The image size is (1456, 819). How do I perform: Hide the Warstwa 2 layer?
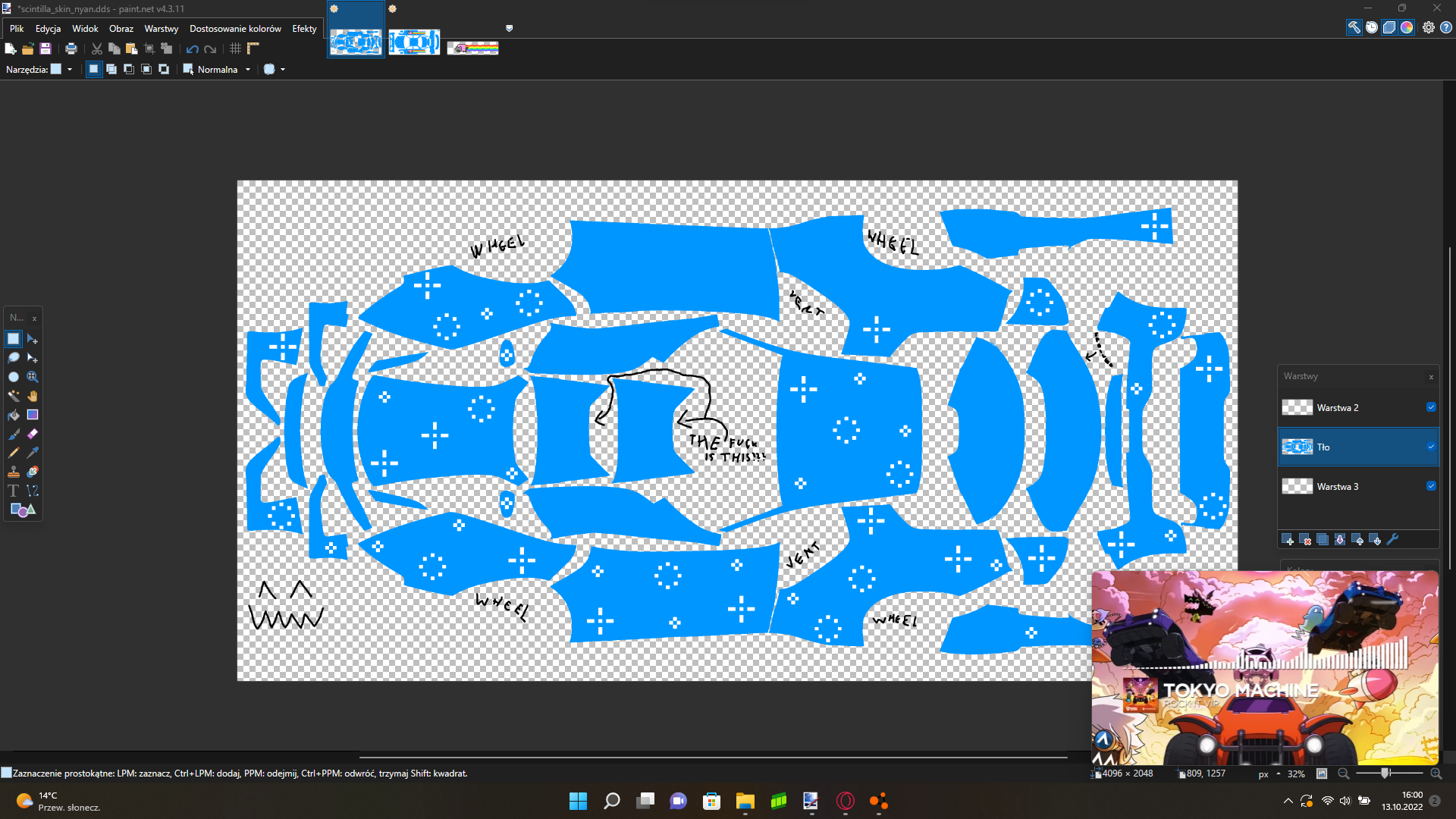[x=1431, y=407]
